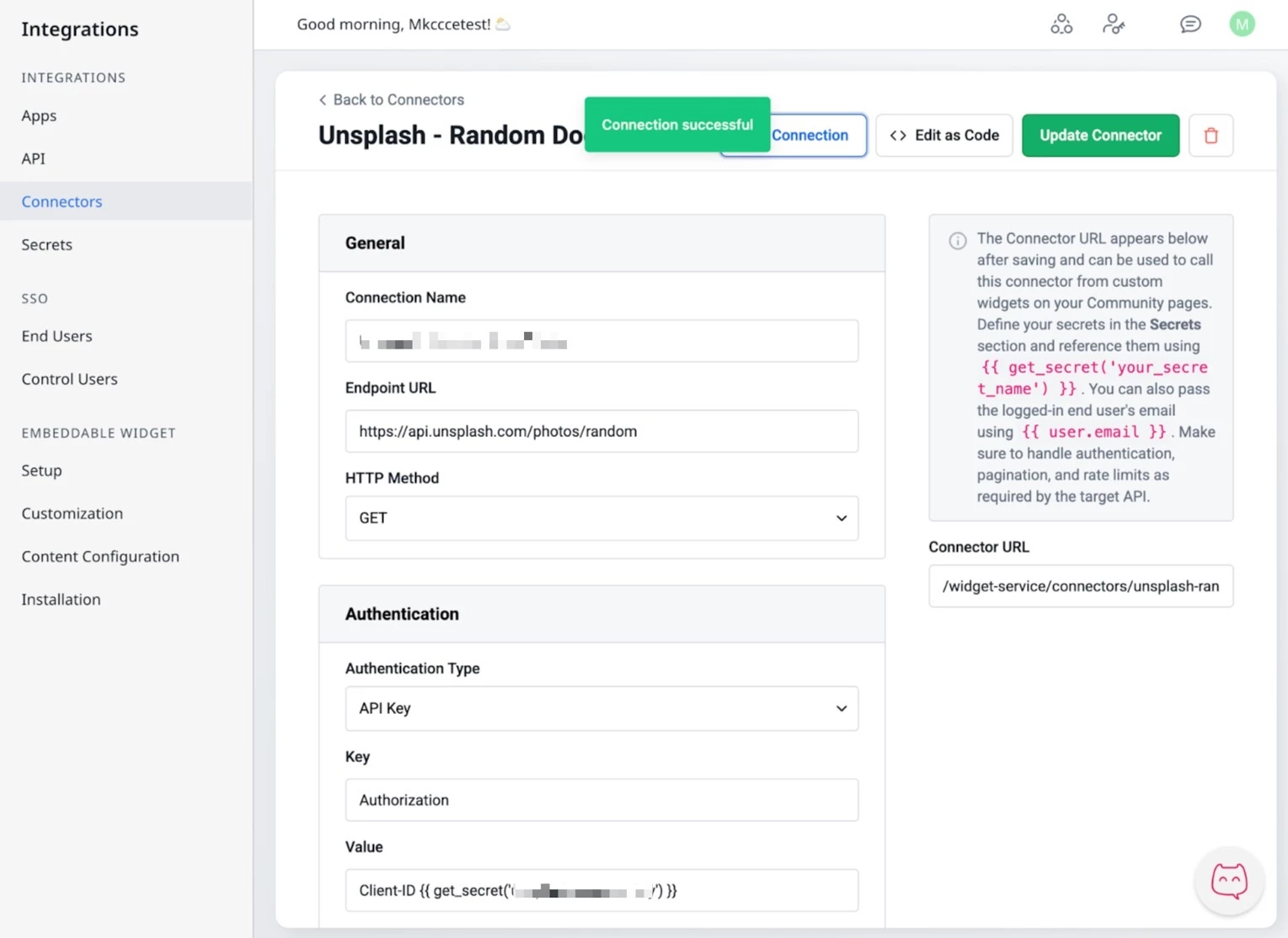1288x938 pixels.
Task: Select Installation under Embeddable Widget
Action: click(x=61, y=599)
